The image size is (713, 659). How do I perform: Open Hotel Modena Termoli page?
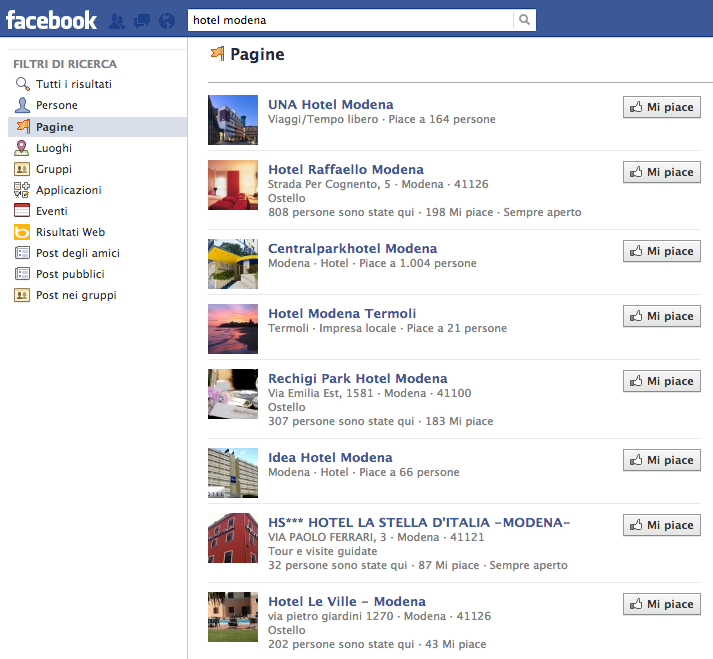[x=342, y=314]
